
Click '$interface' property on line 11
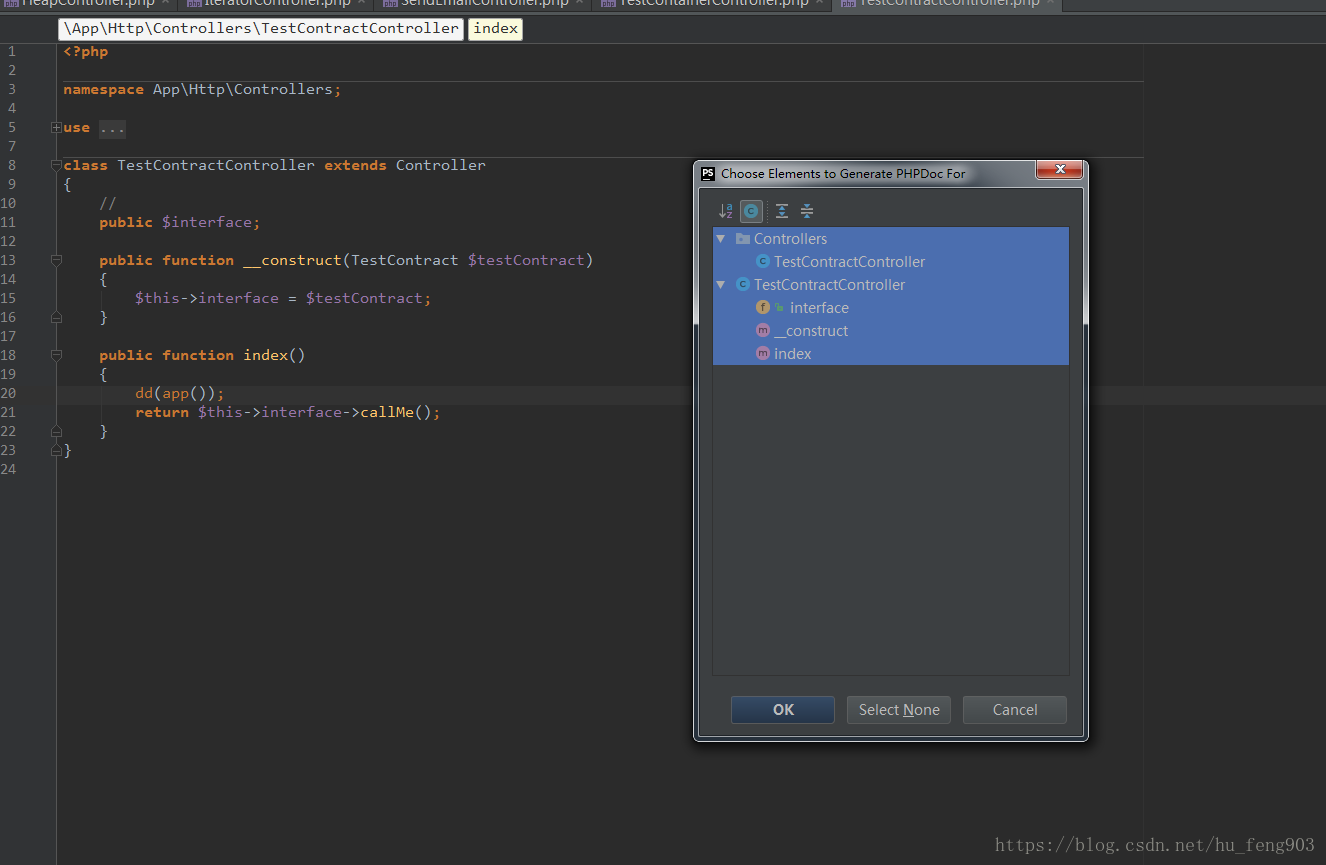207,222
